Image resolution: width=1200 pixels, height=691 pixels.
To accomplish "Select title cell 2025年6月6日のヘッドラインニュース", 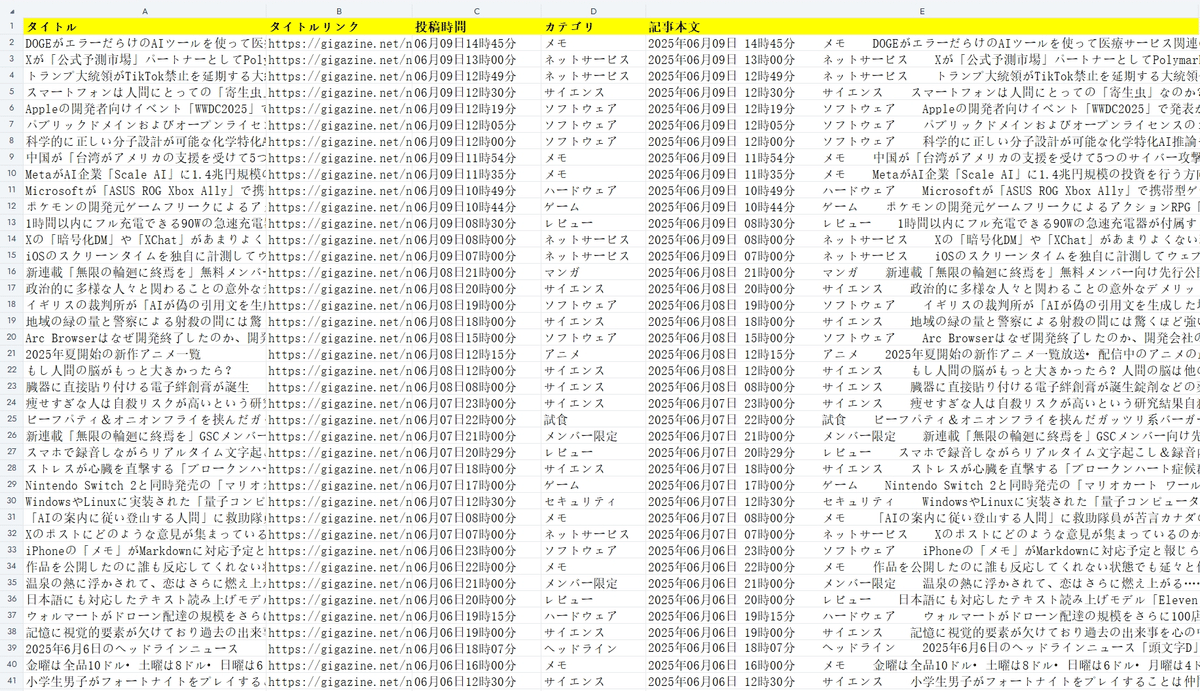I will pyautogui.click(x=145, y=647).
